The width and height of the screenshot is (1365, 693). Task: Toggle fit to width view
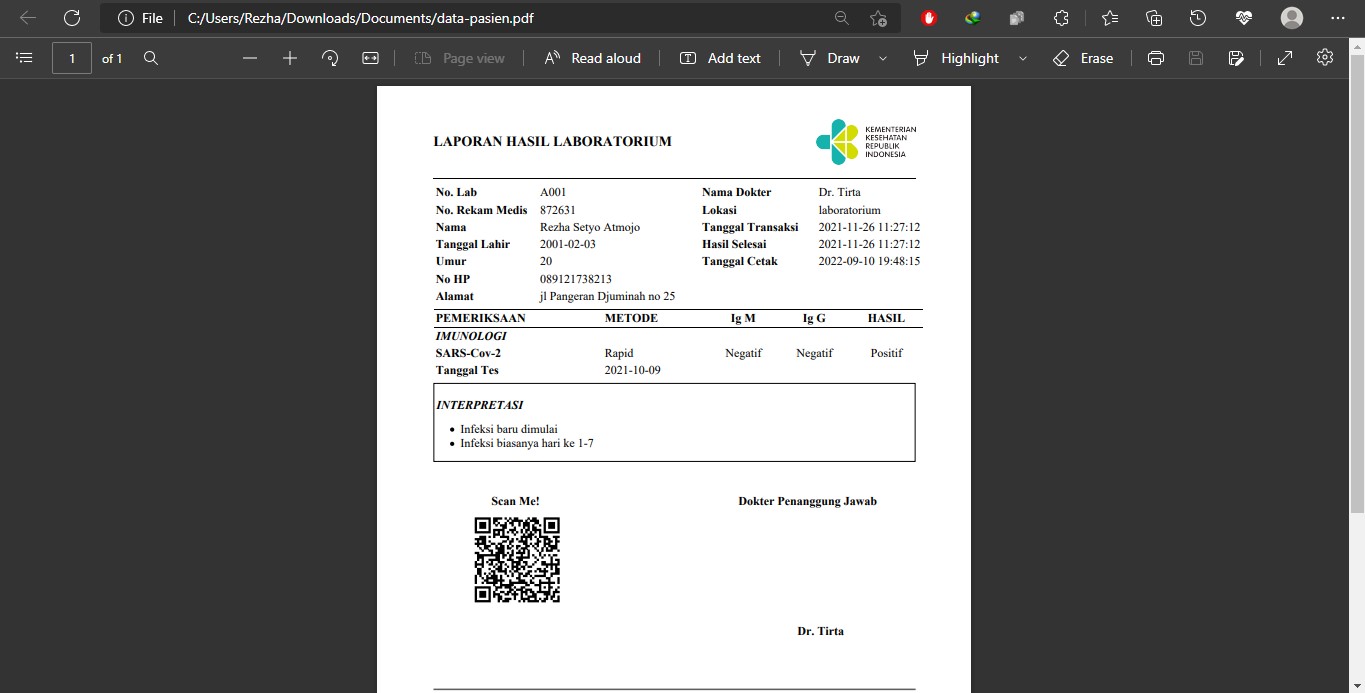pos(370,58)
